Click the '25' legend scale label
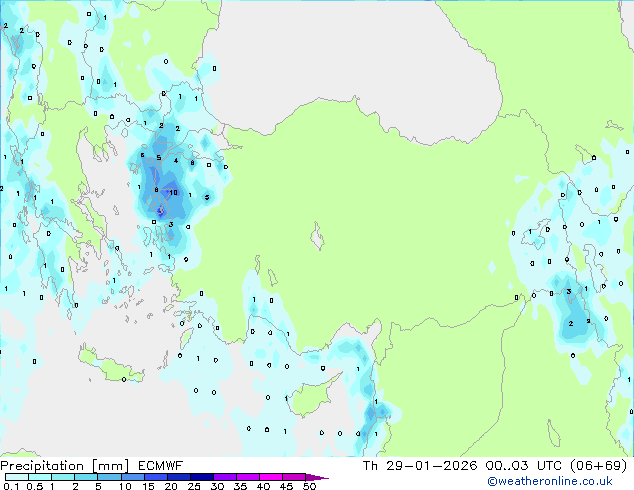The width and height of the screenshot is (634, 490). pyautogui.click(x=194, y=486)
